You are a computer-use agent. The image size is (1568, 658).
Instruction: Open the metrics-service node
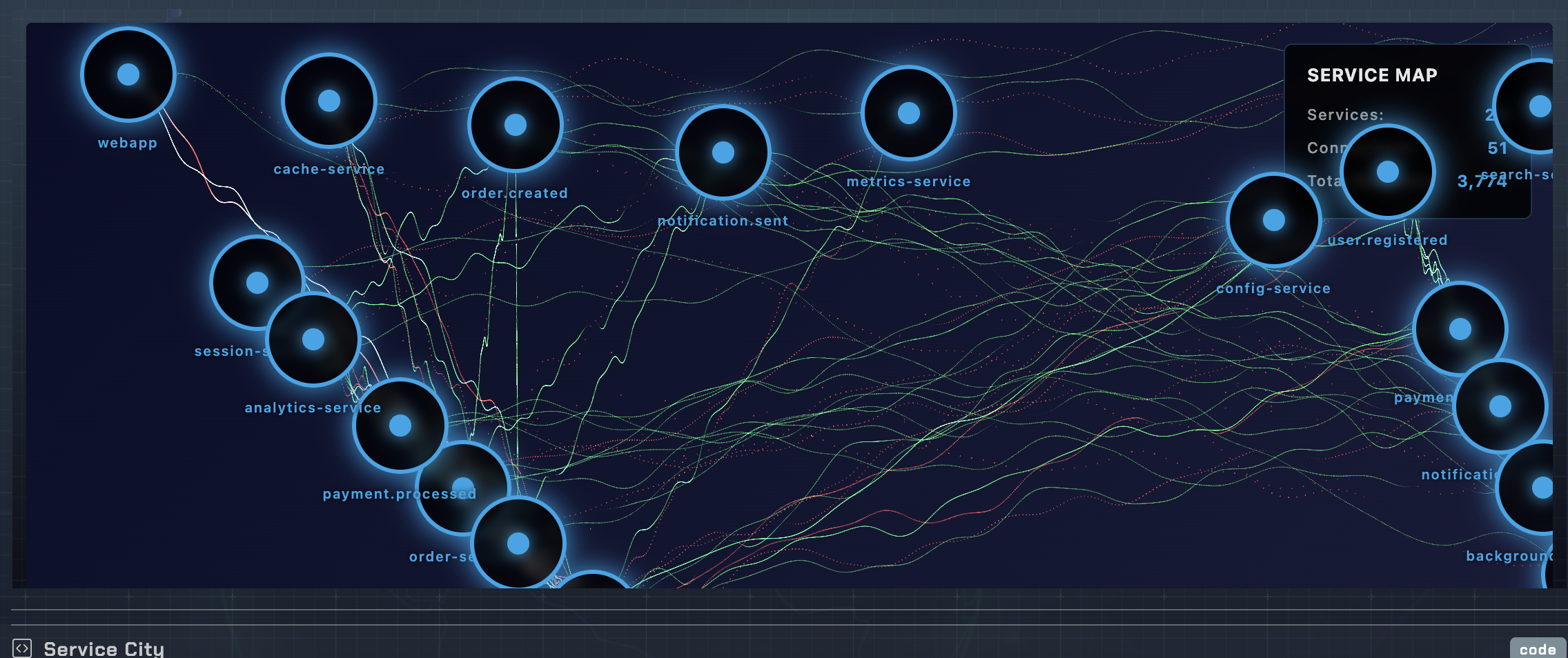coord(909,113)
